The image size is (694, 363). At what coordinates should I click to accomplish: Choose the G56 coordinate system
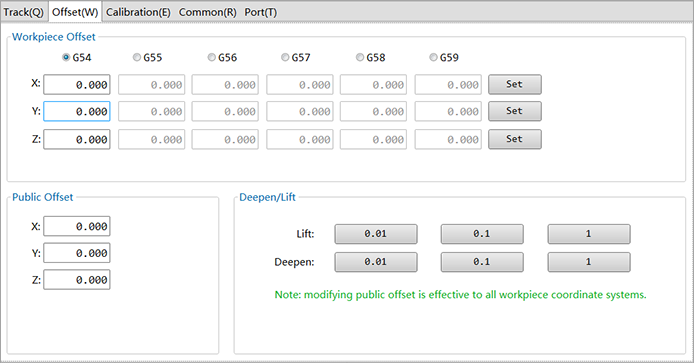point(222,58)
